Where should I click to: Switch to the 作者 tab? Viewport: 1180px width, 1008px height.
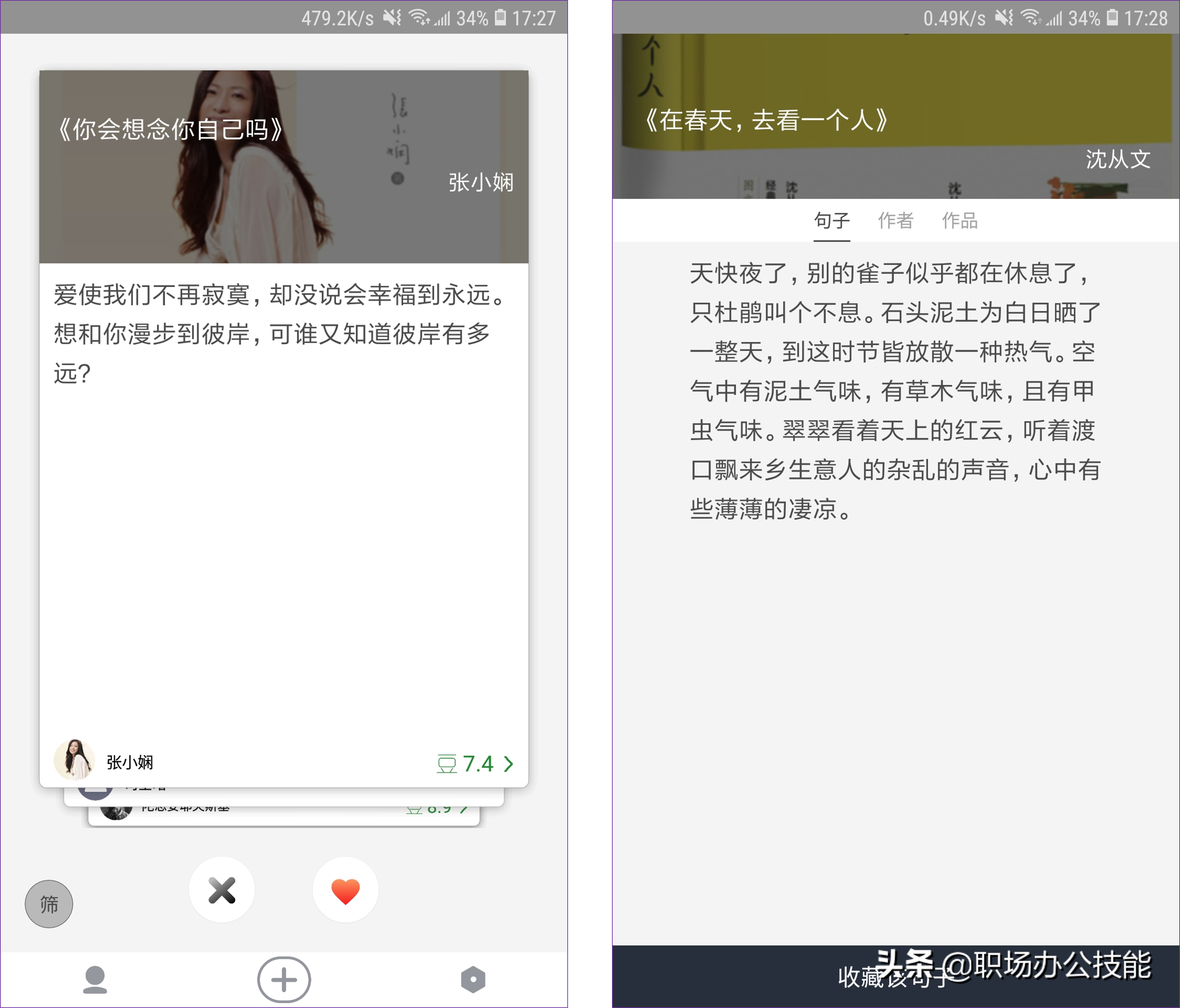[896, 221]
